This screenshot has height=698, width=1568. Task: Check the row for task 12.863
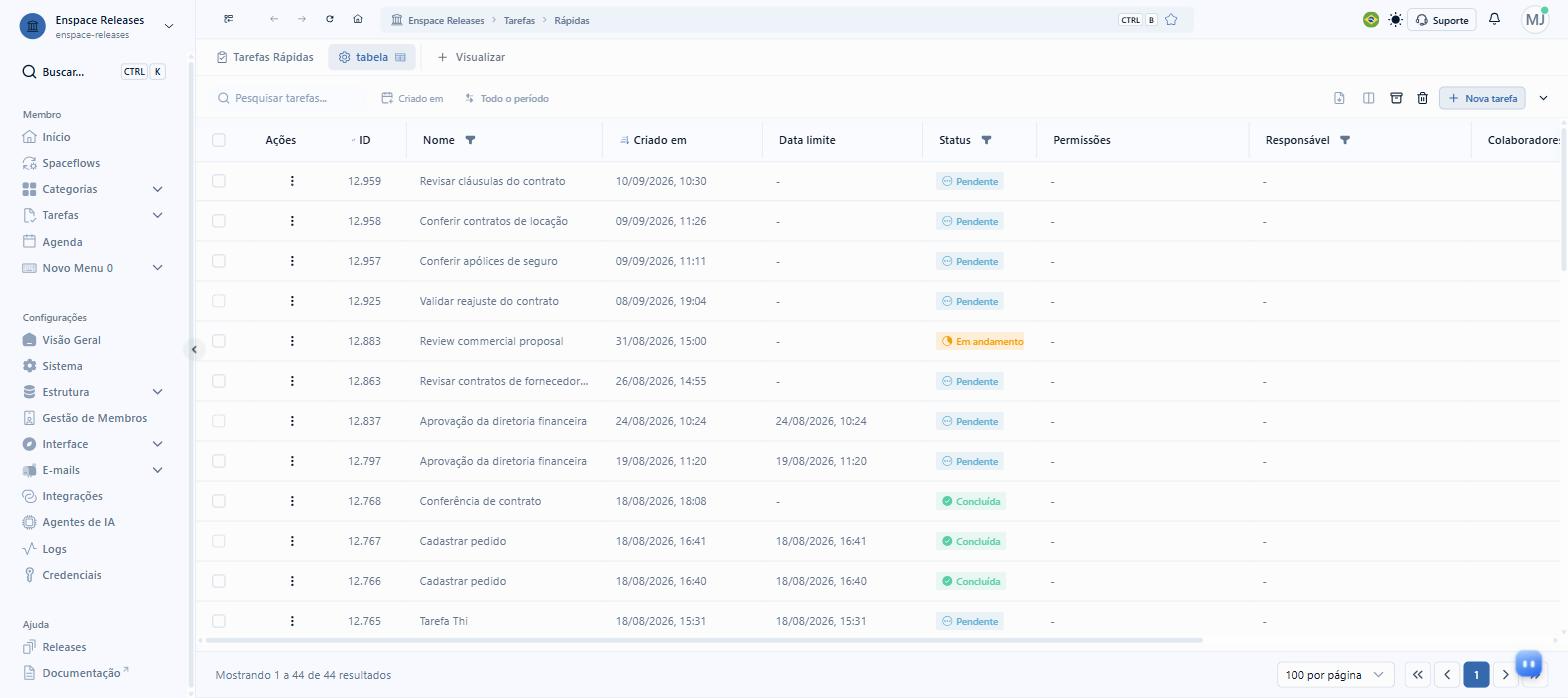pos(219,381)
